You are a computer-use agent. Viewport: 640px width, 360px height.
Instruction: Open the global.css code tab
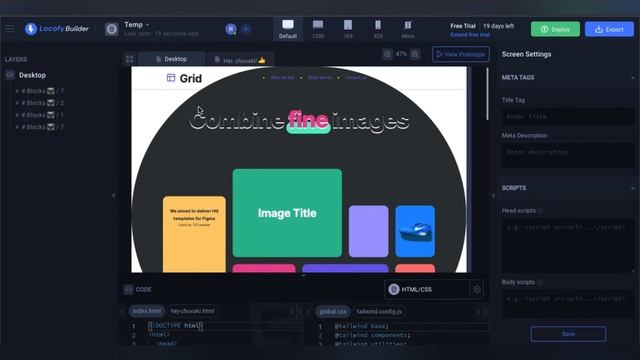pyautogui.click(x=333, y=311)
